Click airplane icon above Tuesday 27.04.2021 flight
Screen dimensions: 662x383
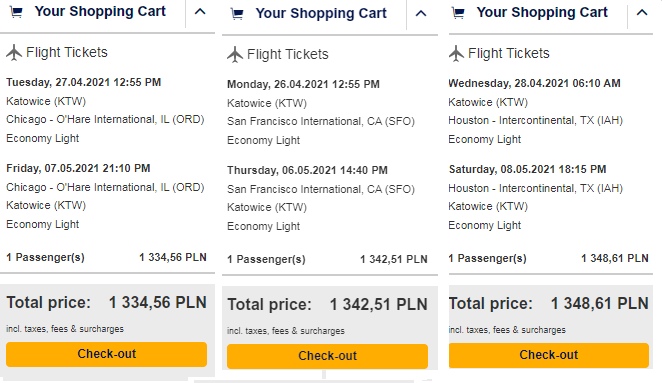14,53
